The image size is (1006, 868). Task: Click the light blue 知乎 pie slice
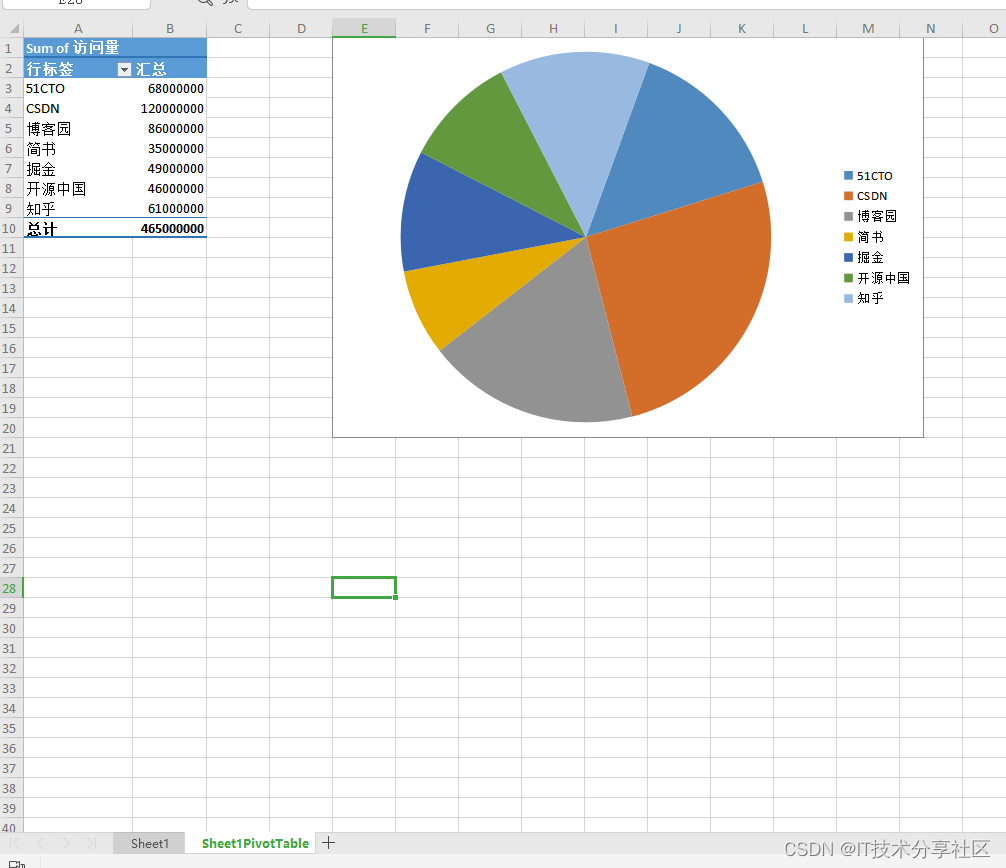click(x=577, y=122)
